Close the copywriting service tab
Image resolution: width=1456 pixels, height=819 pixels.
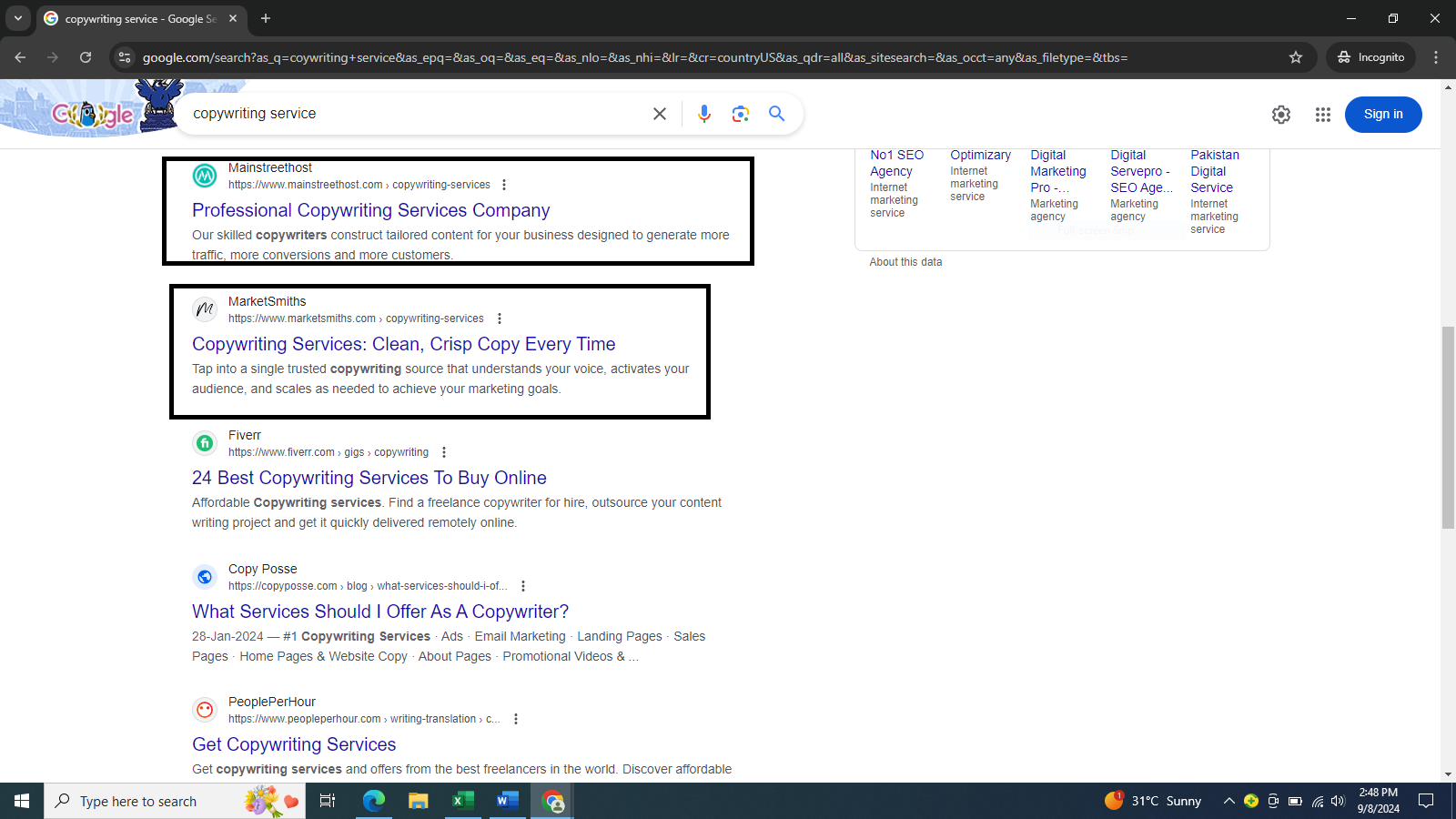click(233, 18)
